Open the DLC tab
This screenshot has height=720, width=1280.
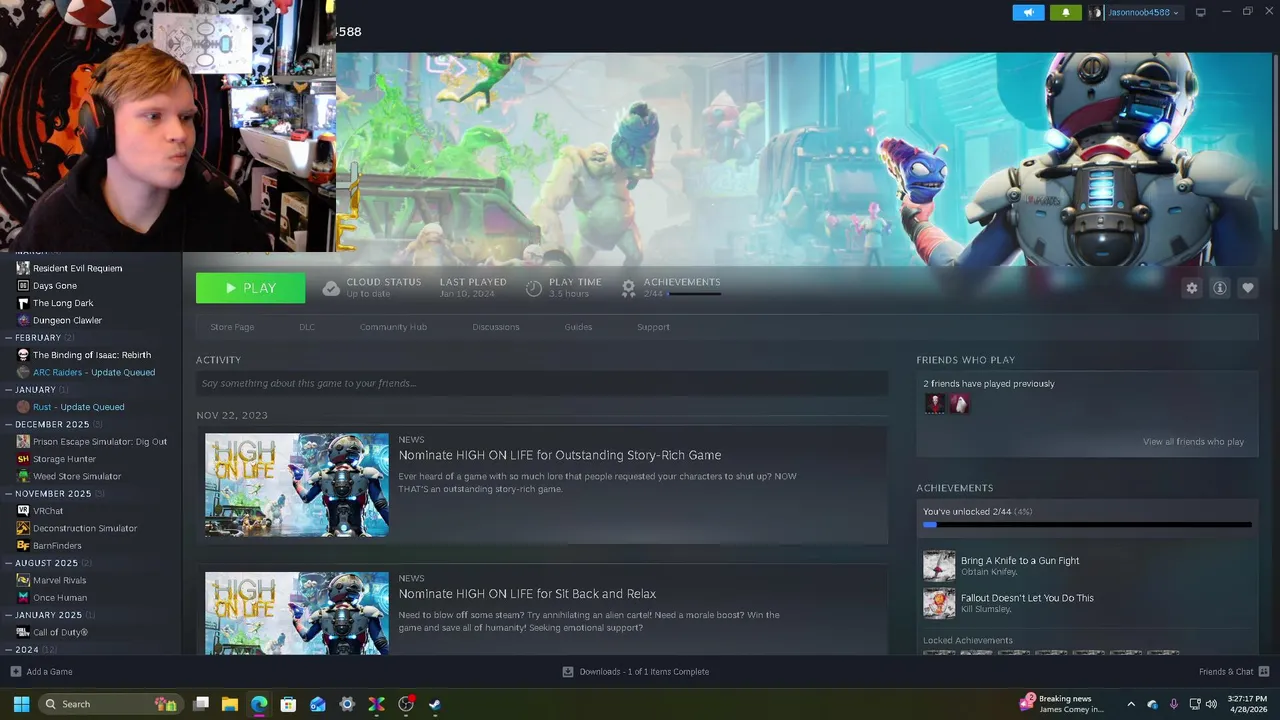(307, 327)
